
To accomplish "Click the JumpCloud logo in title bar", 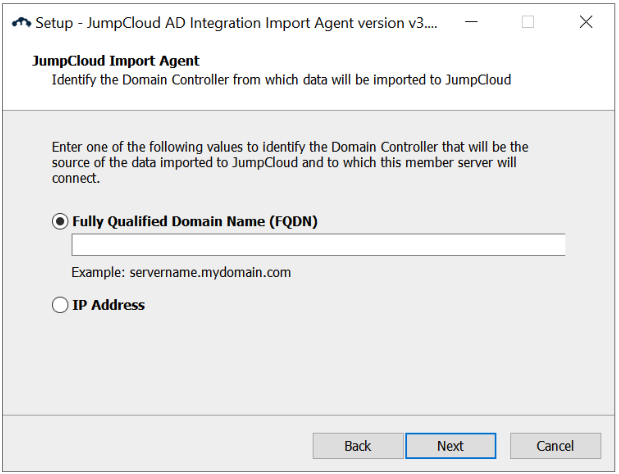I will click(x=20, y=22).
